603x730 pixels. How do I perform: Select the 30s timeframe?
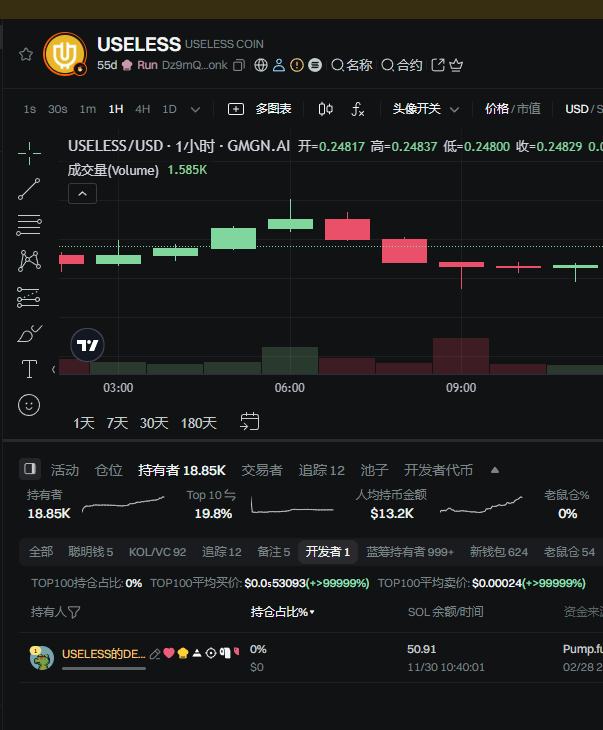(x=58, y=109)
